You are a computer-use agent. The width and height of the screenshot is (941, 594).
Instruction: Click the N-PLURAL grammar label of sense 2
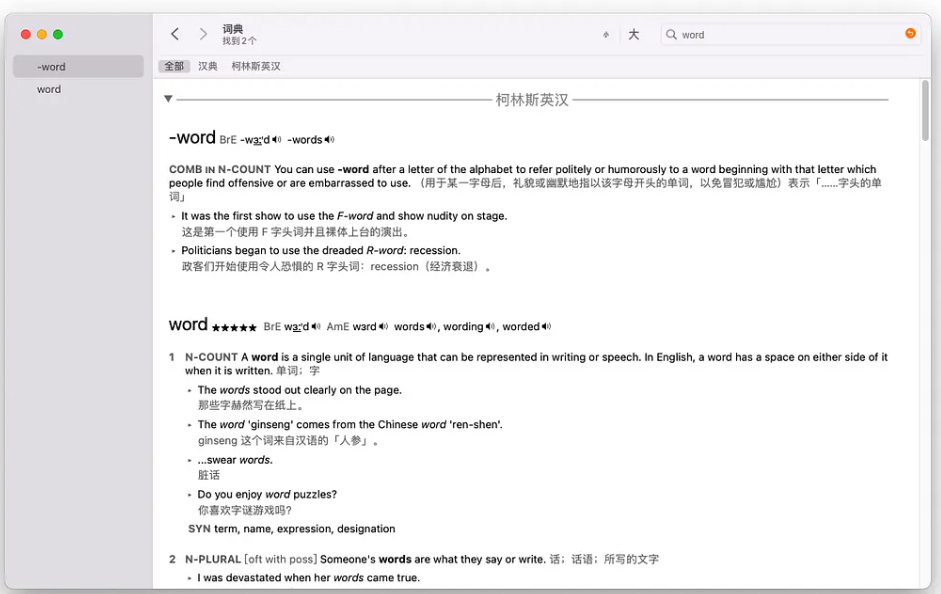click(x=212, y=559)
